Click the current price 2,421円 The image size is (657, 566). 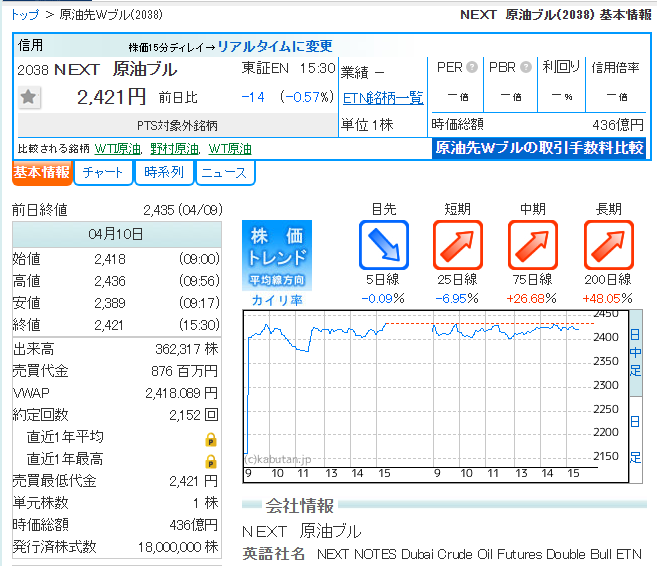coord(111,97)
